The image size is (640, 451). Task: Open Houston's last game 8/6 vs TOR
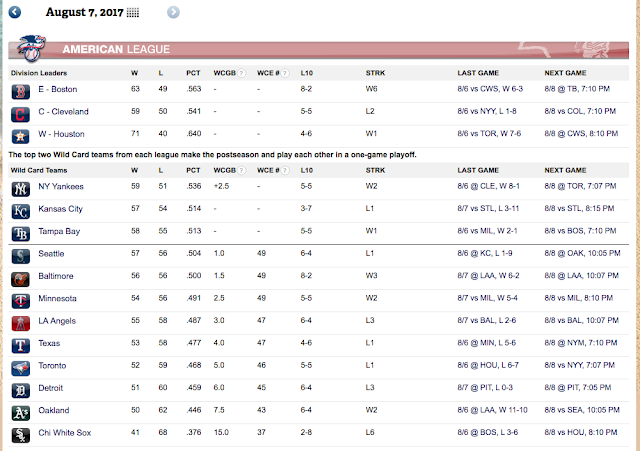(489, 134)
